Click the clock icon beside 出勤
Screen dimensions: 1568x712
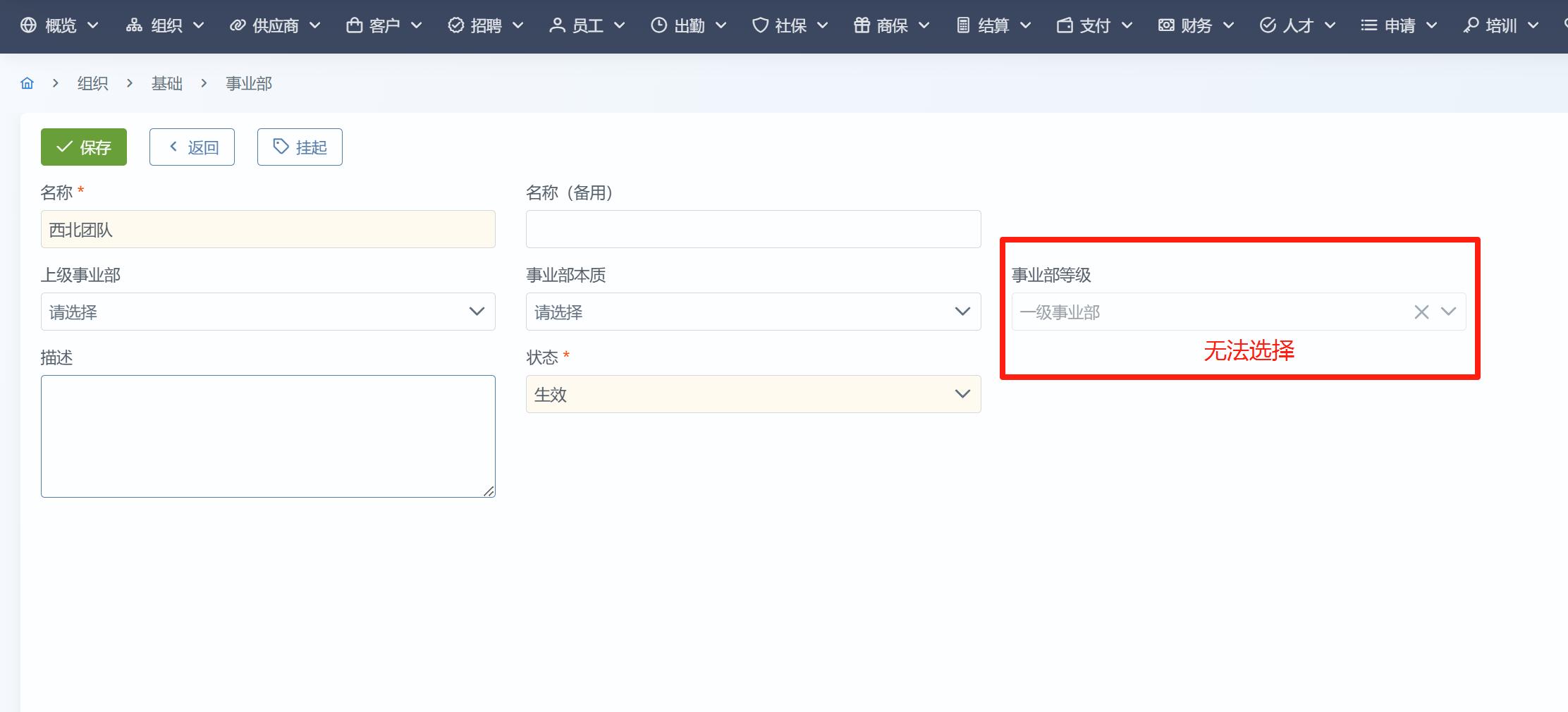(659, 25)
